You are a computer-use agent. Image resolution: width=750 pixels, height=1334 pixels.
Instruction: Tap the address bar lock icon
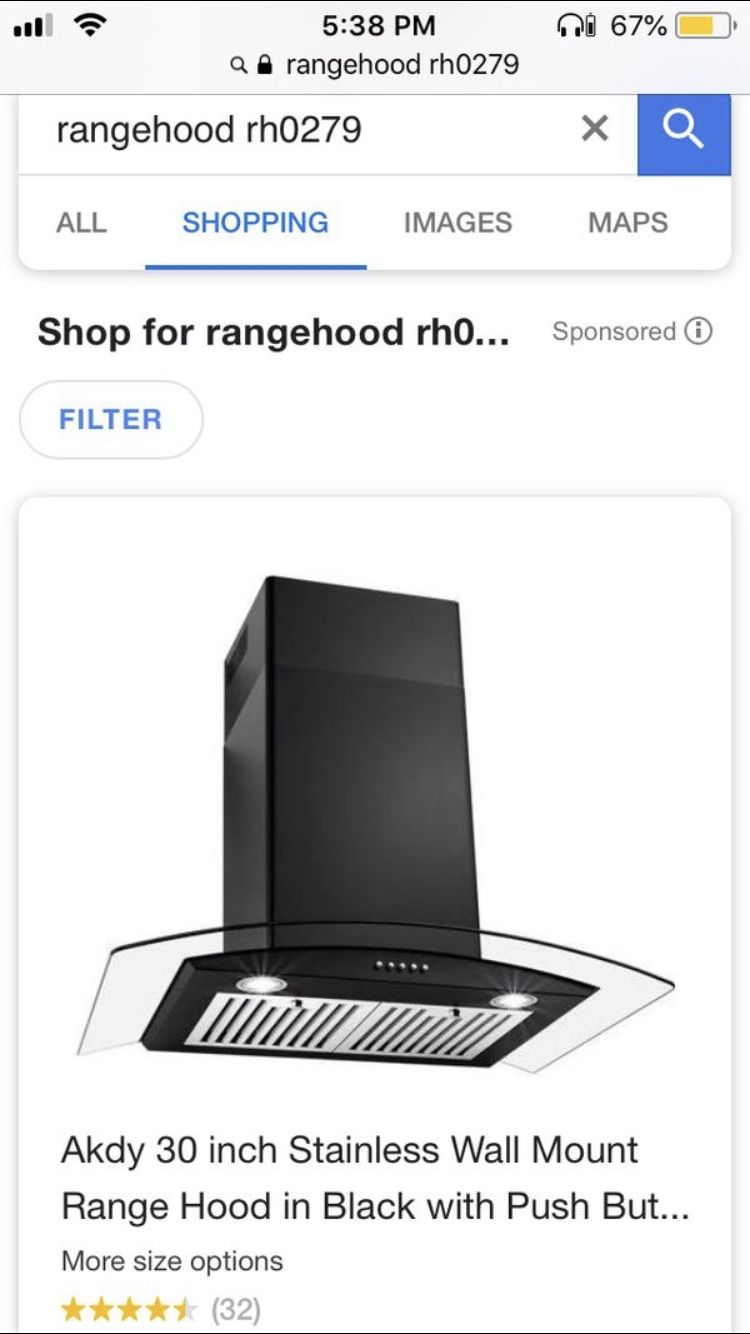coord(265,65)
